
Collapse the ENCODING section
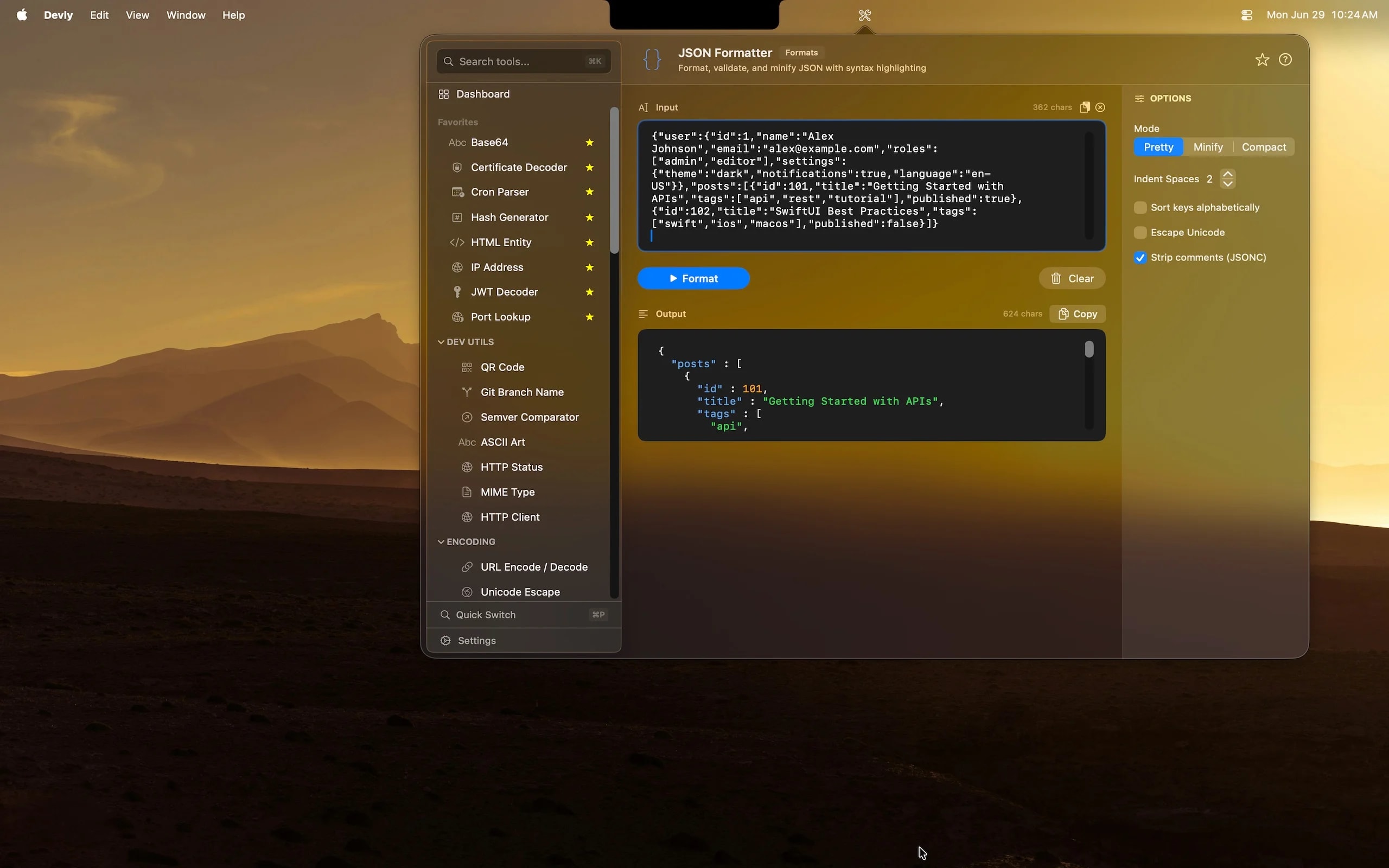coord(441,541)
